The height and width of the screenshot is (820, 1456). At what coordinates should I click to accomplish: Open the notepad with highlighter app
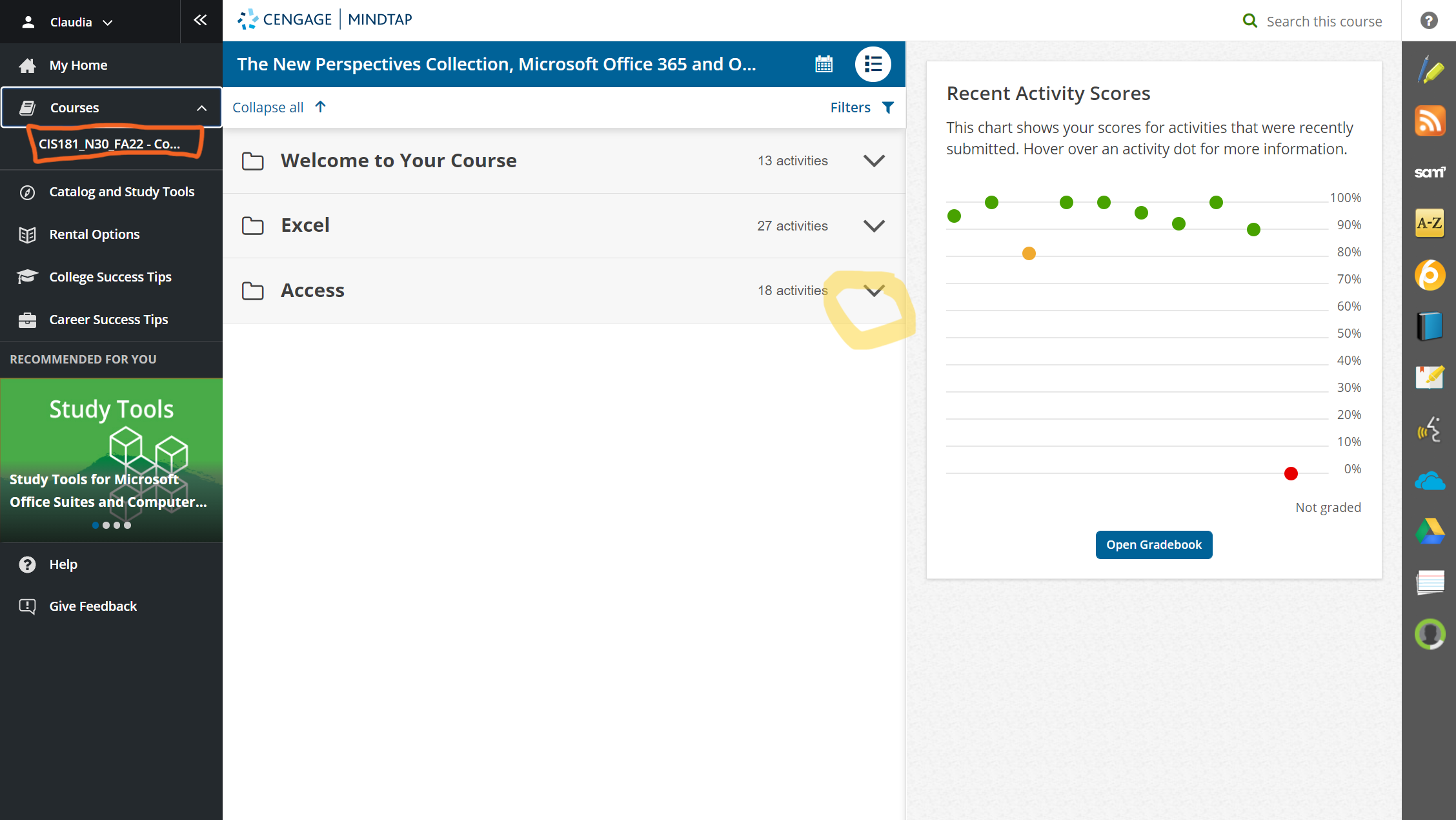point(1430,377)
